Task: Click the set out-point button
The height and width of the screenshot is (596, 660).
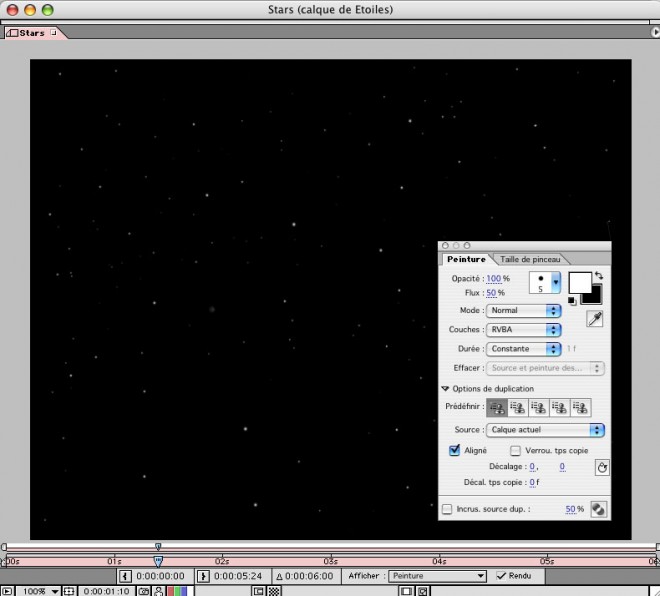Action: [x=203, y=576]
